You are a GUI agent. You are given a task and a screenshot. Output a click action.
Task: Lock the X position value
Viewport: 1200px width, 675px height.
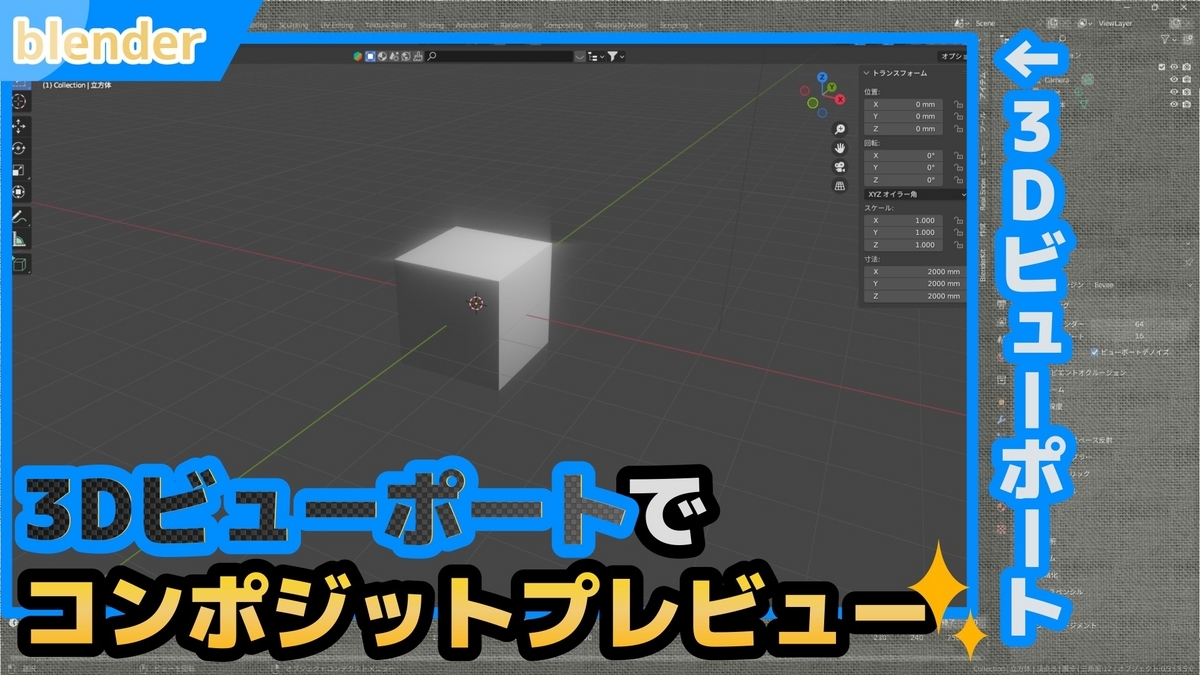[958, 104]
